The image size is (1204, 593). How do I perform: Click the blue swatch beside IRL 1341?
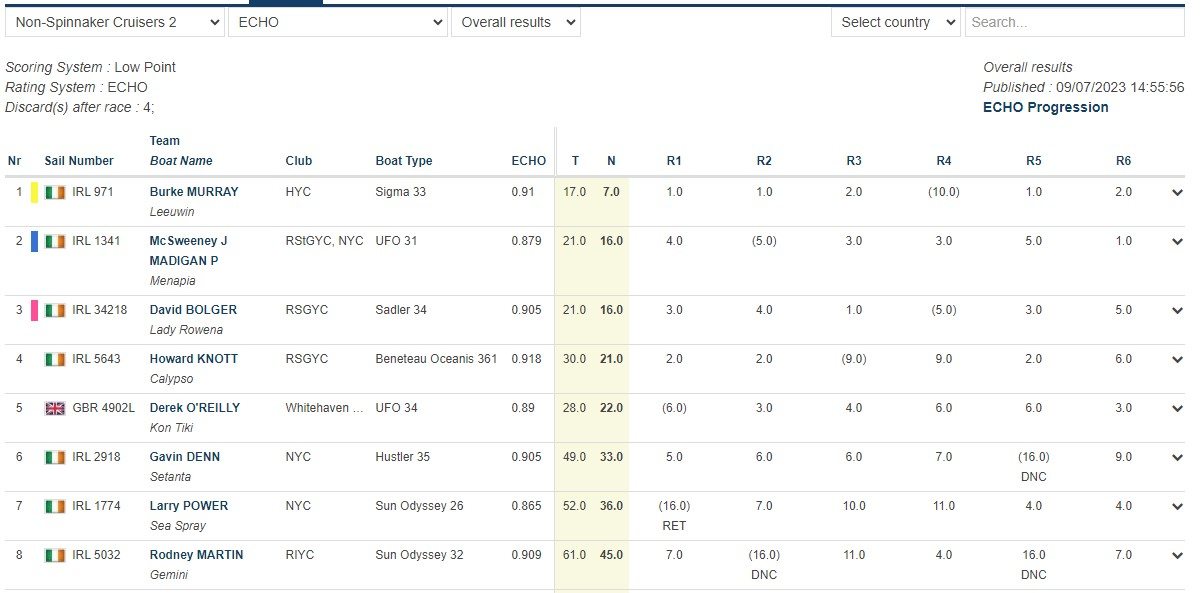coord(34,241)
